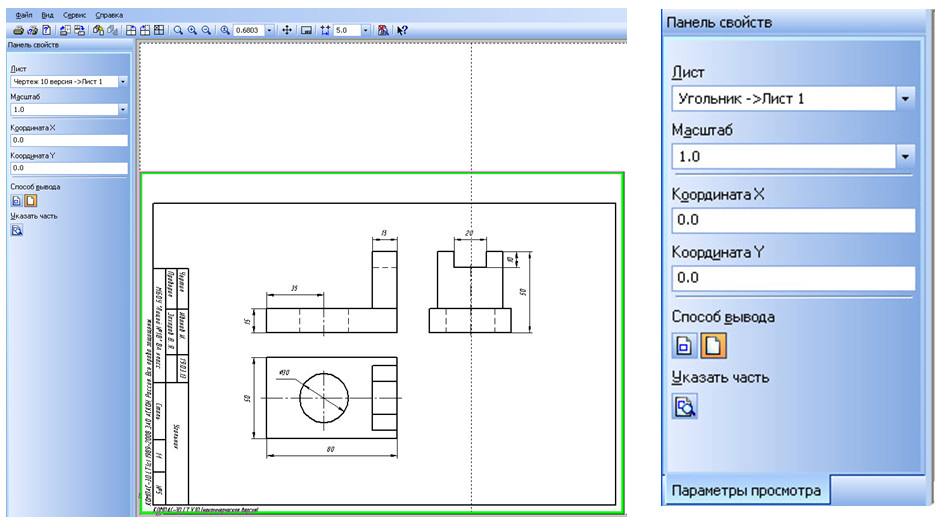Select the 'Параметры просмотра' tab

tap(746, 491)
